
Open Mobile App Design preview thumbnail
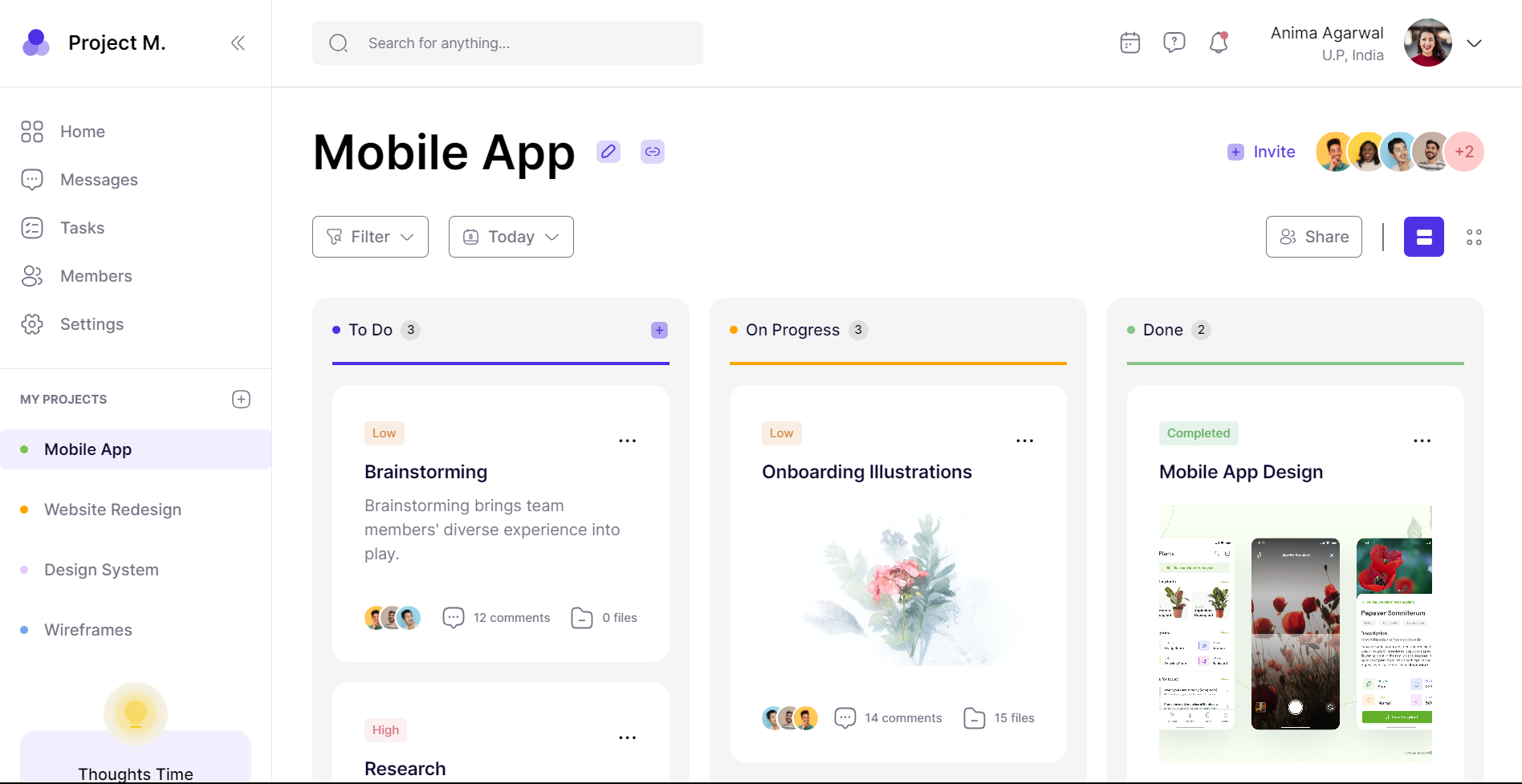[1296, 634]
